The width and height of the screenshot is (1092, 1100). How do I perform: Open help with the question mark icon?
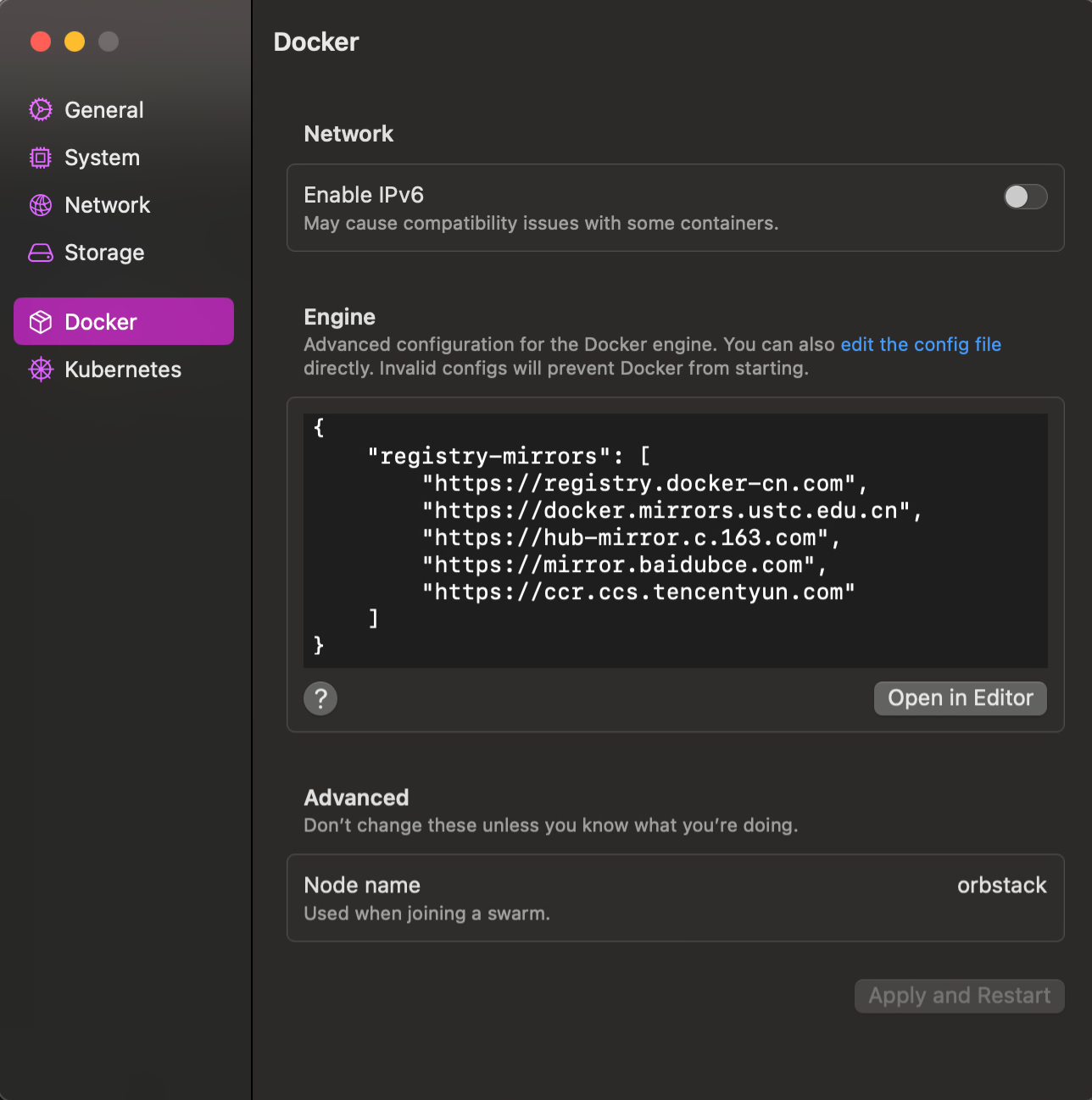320,698
